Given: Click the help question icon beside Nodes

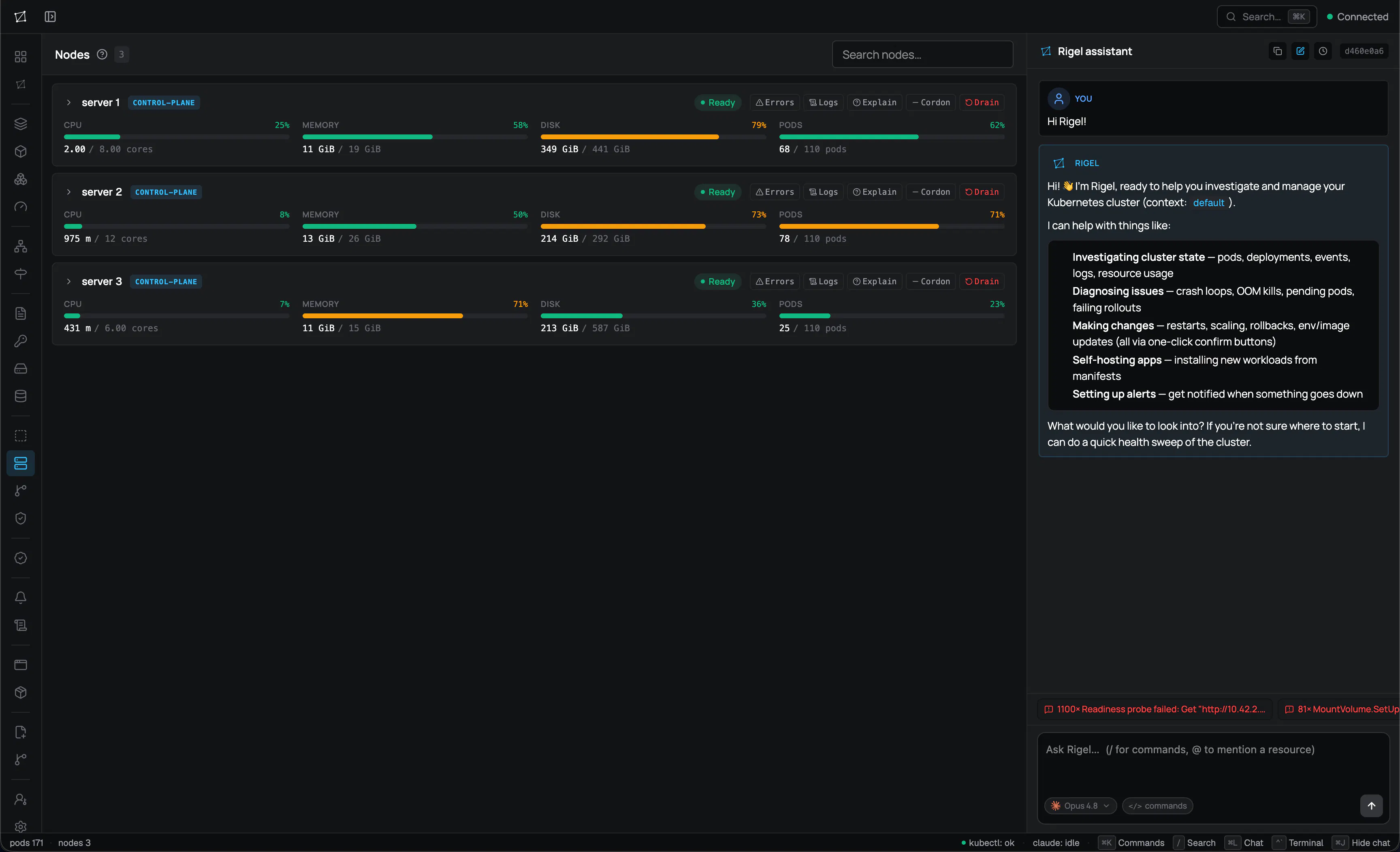Looking at the screenshot, I should 102,55.
